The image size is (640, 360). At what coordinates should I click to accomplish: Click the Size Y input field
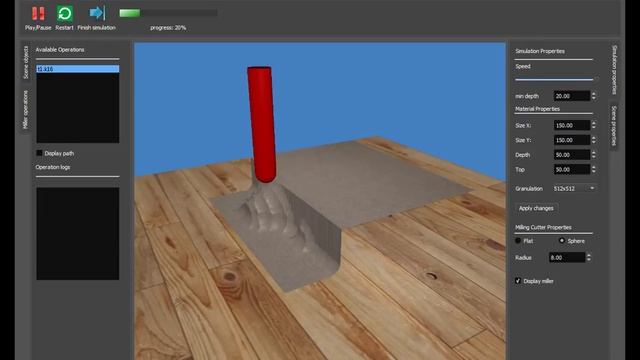click(x=571, y=140)
